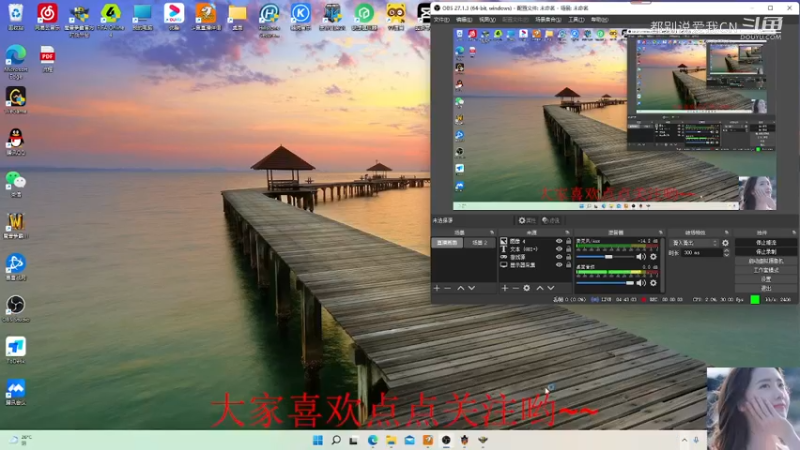Viewport: 800px width, 450px height.
Task: Open the Scene Collection menu in OBS
Action: point(548,19)
